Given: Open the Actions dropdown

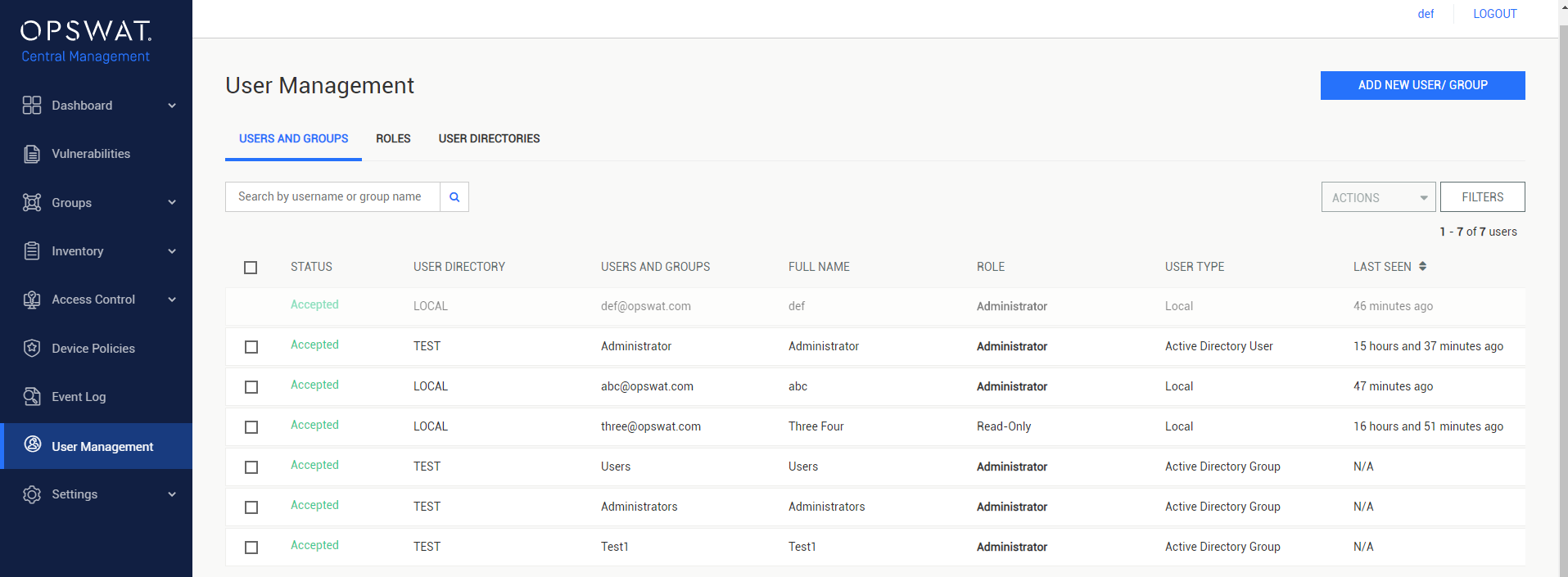Looking at the screenshot, I should (1378, 197).
